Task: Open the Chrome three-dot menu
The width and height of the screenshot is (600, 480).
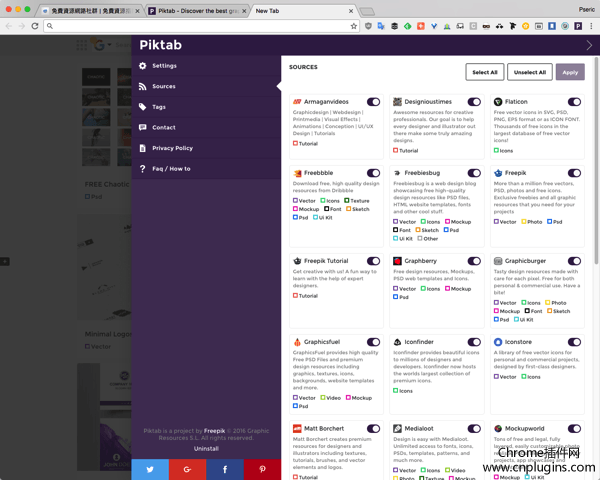Action: (x=591, y=26)
